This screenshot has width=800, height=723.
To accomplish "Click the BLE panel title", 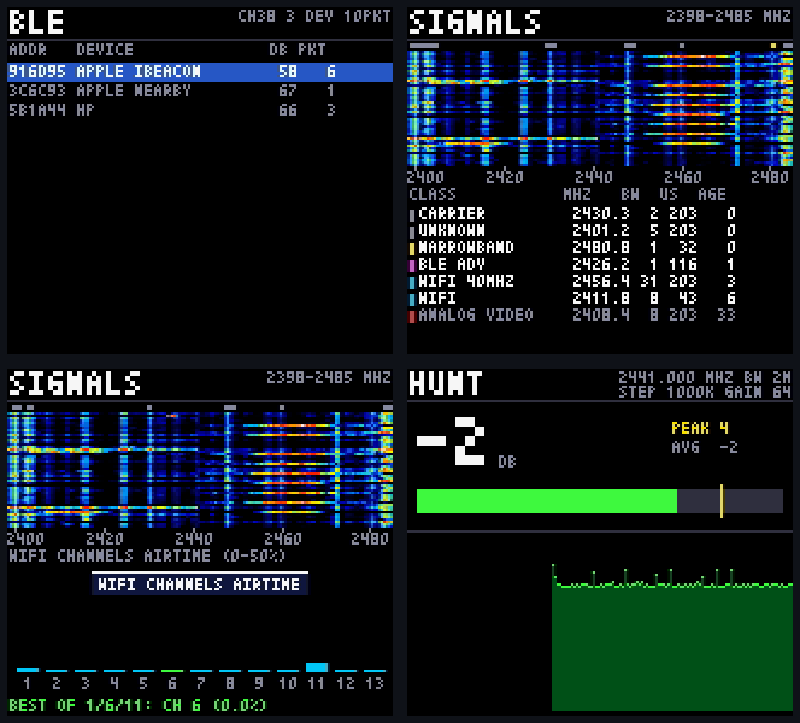I will (x=37, y=22).
